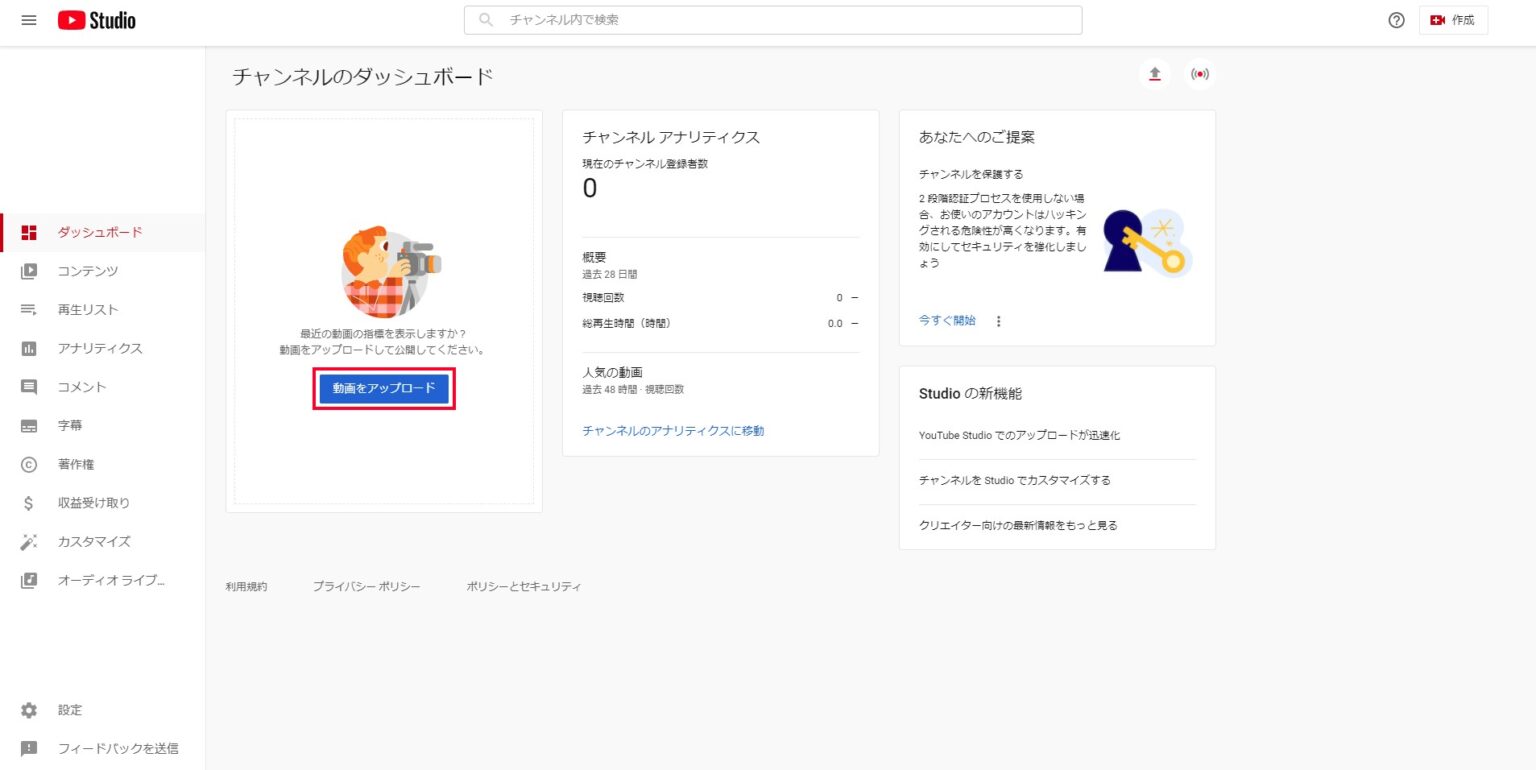Open the help question mark icon

coord(1396,20)
